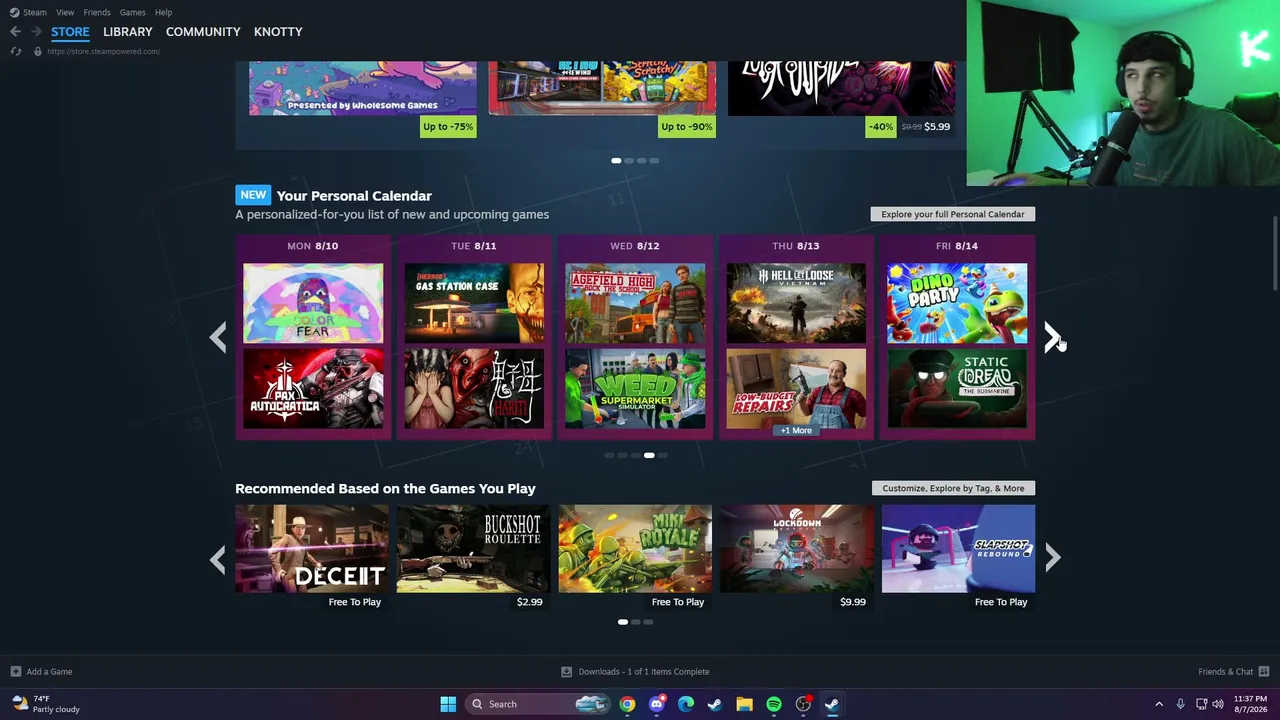This screenshot has width=1280, height=720.
Task: Open the Mini Royale thumbnail
Action: point(635,548)
